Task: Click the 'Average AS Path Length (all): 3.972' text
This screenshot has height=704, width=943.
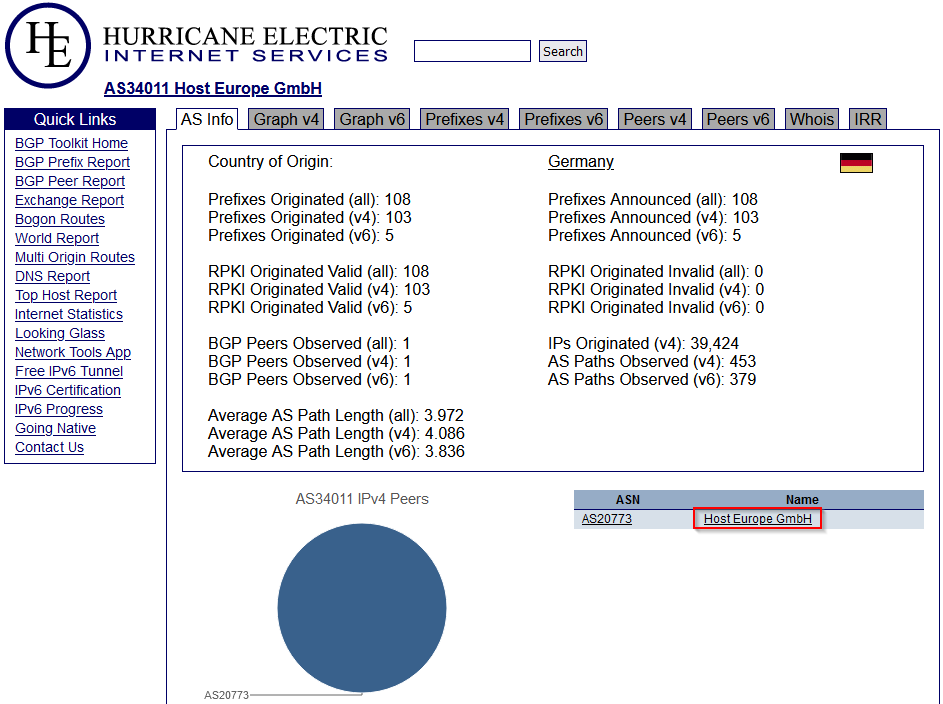Action: pos(336,416)
